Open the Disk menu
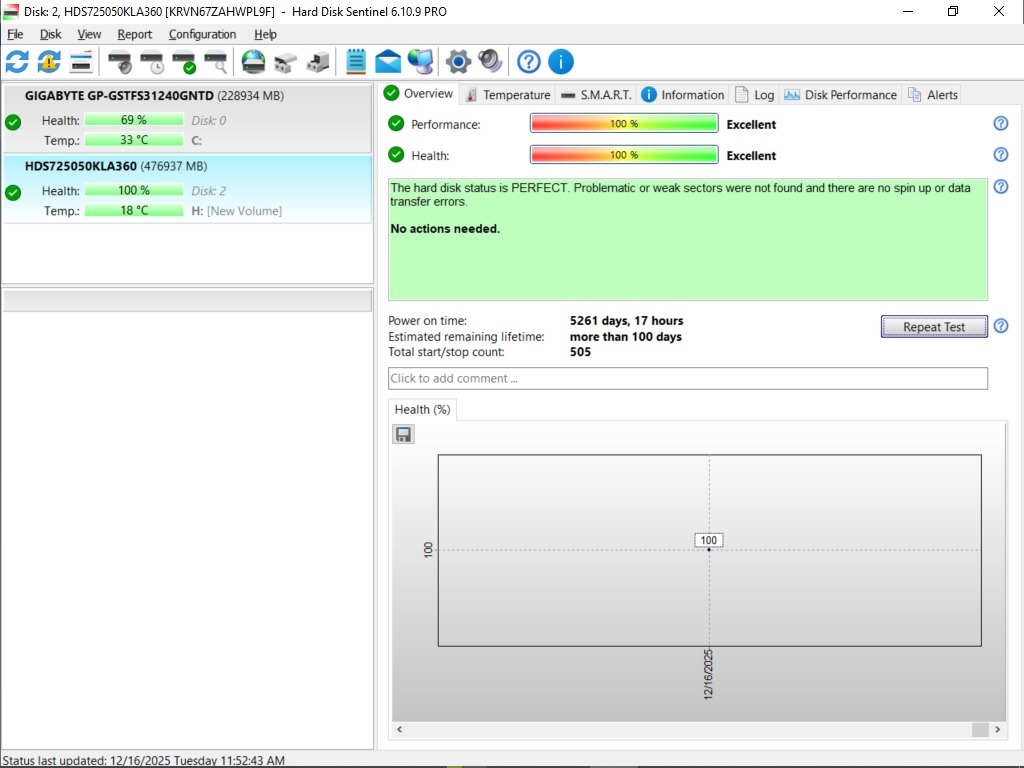 pyautogui.click(x=50, y=34)
